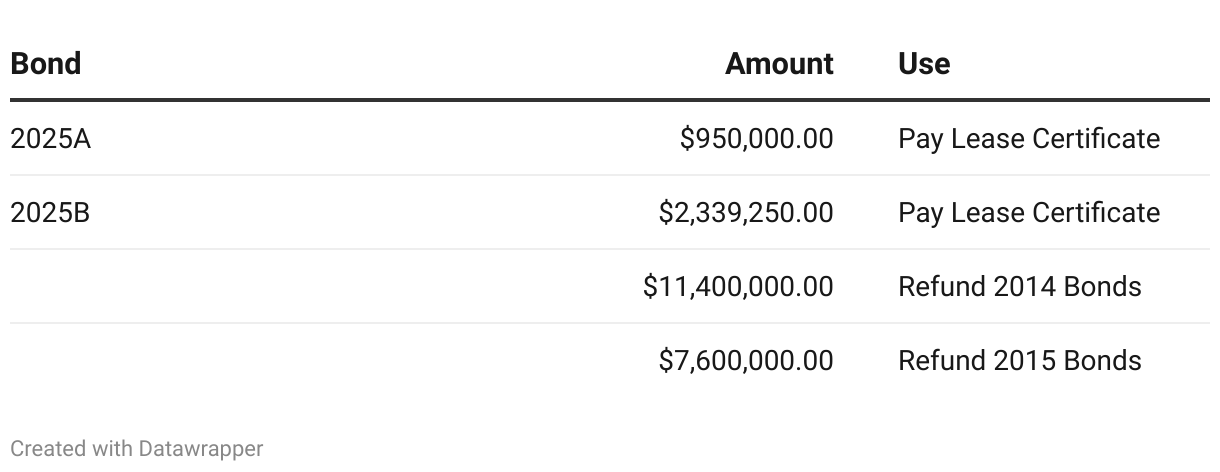Select the Refund 2014 Bonds cell
The height and width of the screenshot is (472, 1220).
pyautogui.click(x=1019, y=287)
